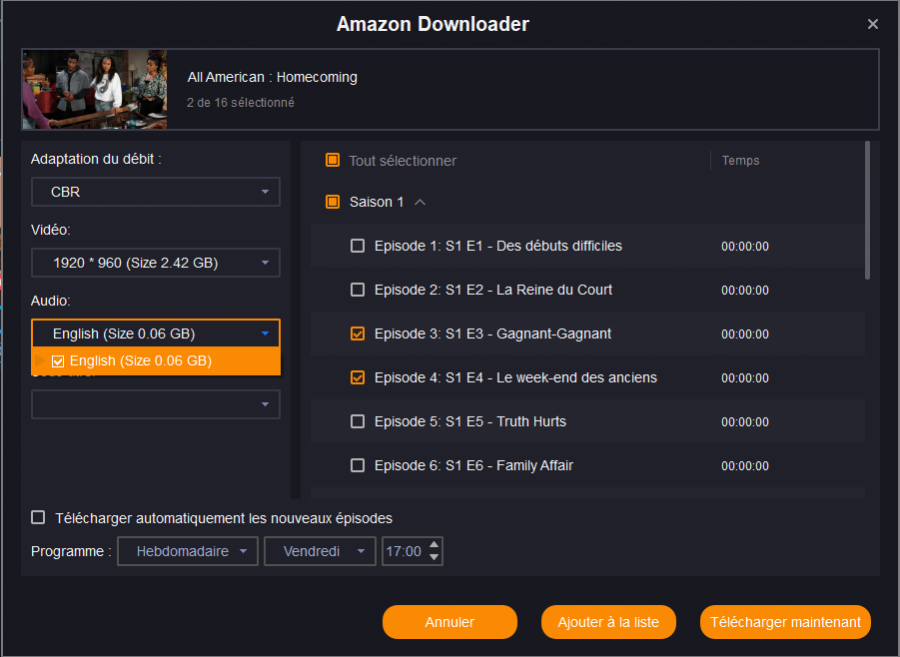This screenshot has height=657, width=900.
Task: Click the 00:00:00 time of Episode 6
Action: 745,466
